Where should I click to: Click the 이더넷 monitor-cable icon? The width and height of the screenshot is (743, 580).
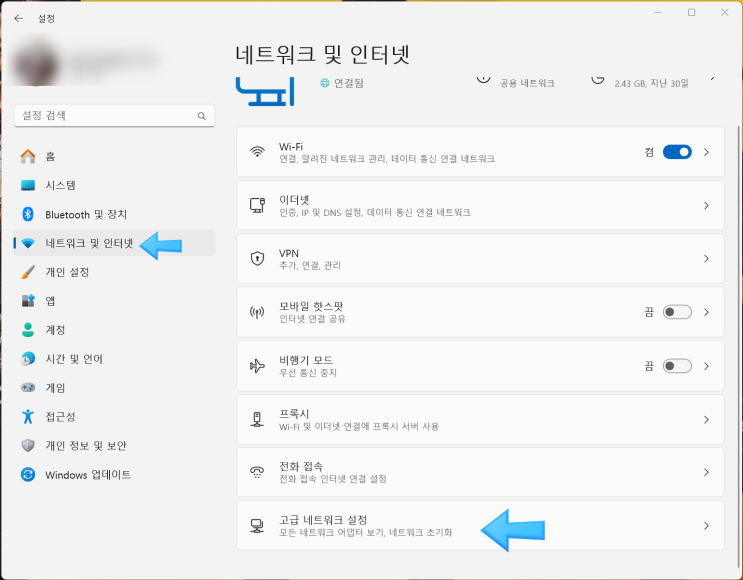tap(257, 206)
